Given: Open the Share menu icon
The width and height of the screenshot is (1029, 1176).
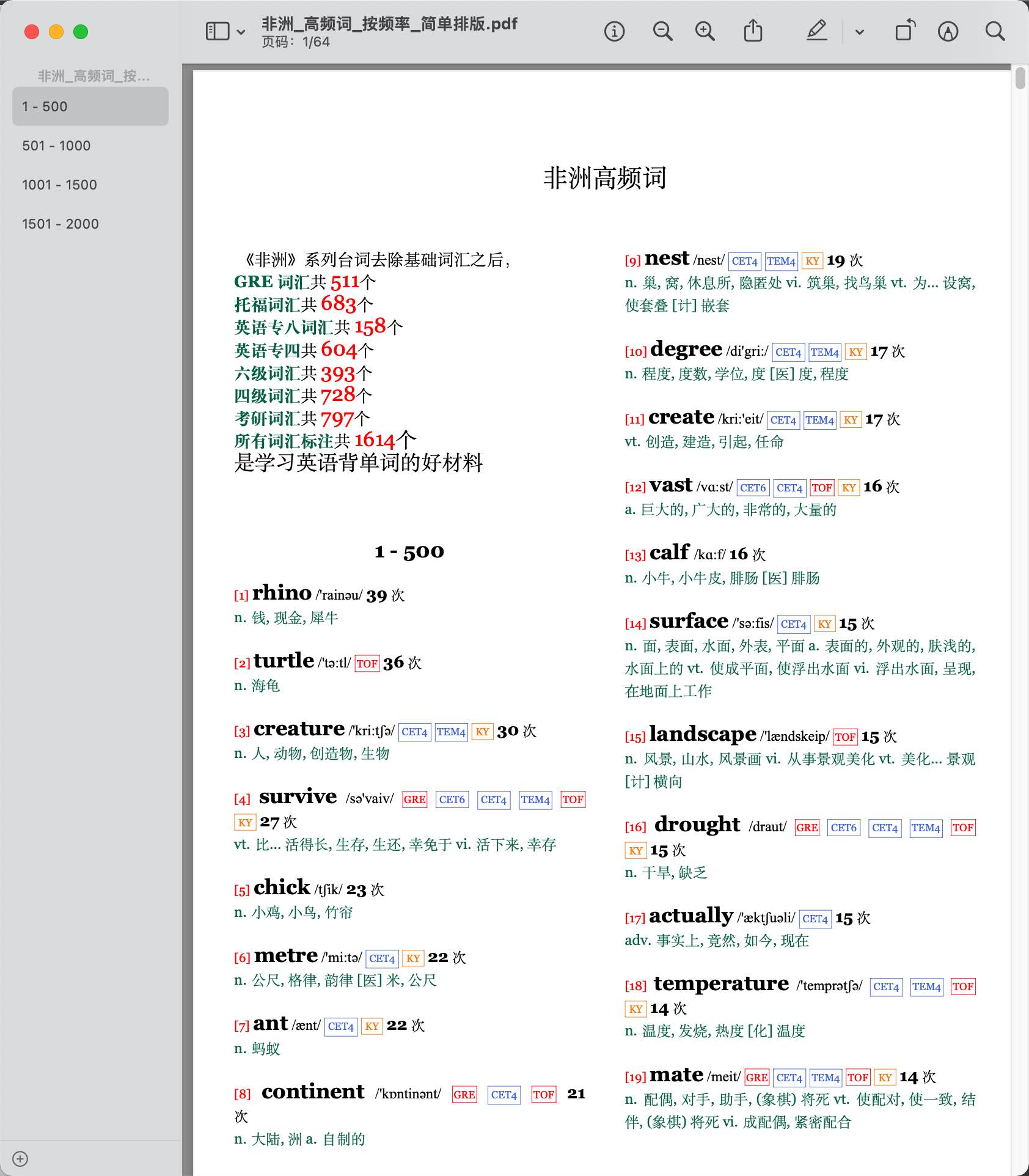Looking at the screenshot, I should coord(753,31).
